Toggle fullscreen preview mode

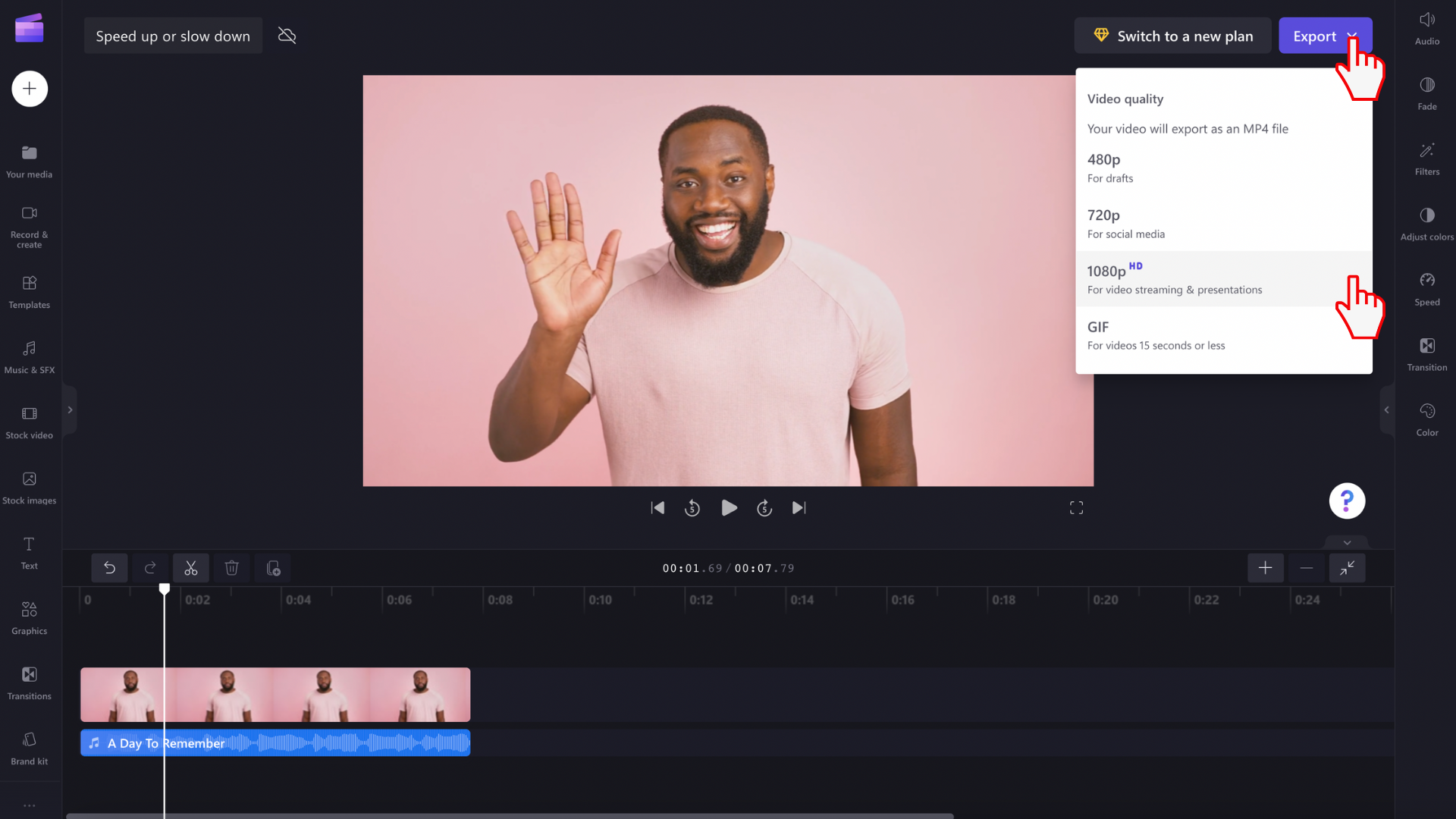pos(1076,508)
